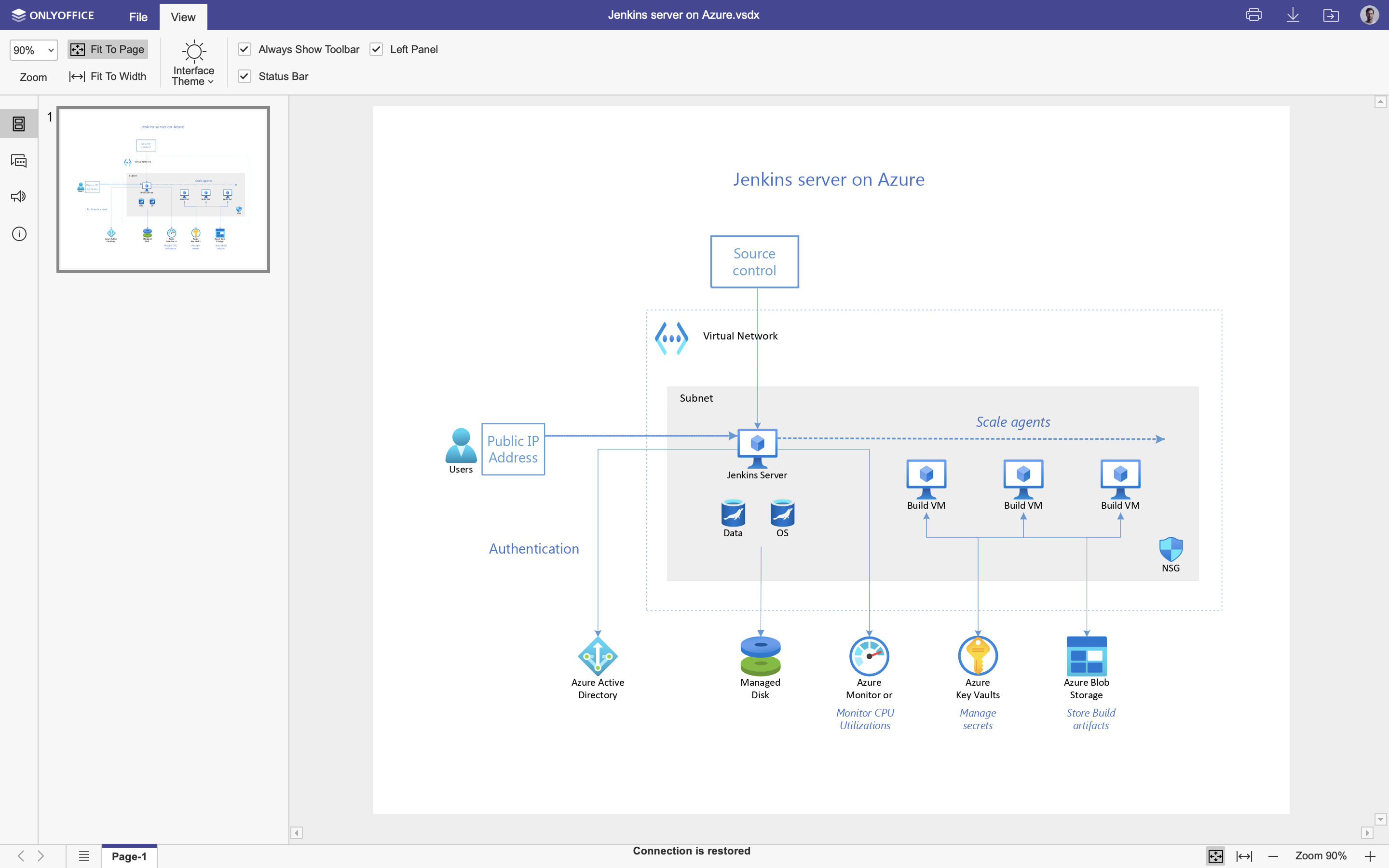Toggle Left Panel checkbox
This screenshot has width=1389, height=868.
[376, 49]
